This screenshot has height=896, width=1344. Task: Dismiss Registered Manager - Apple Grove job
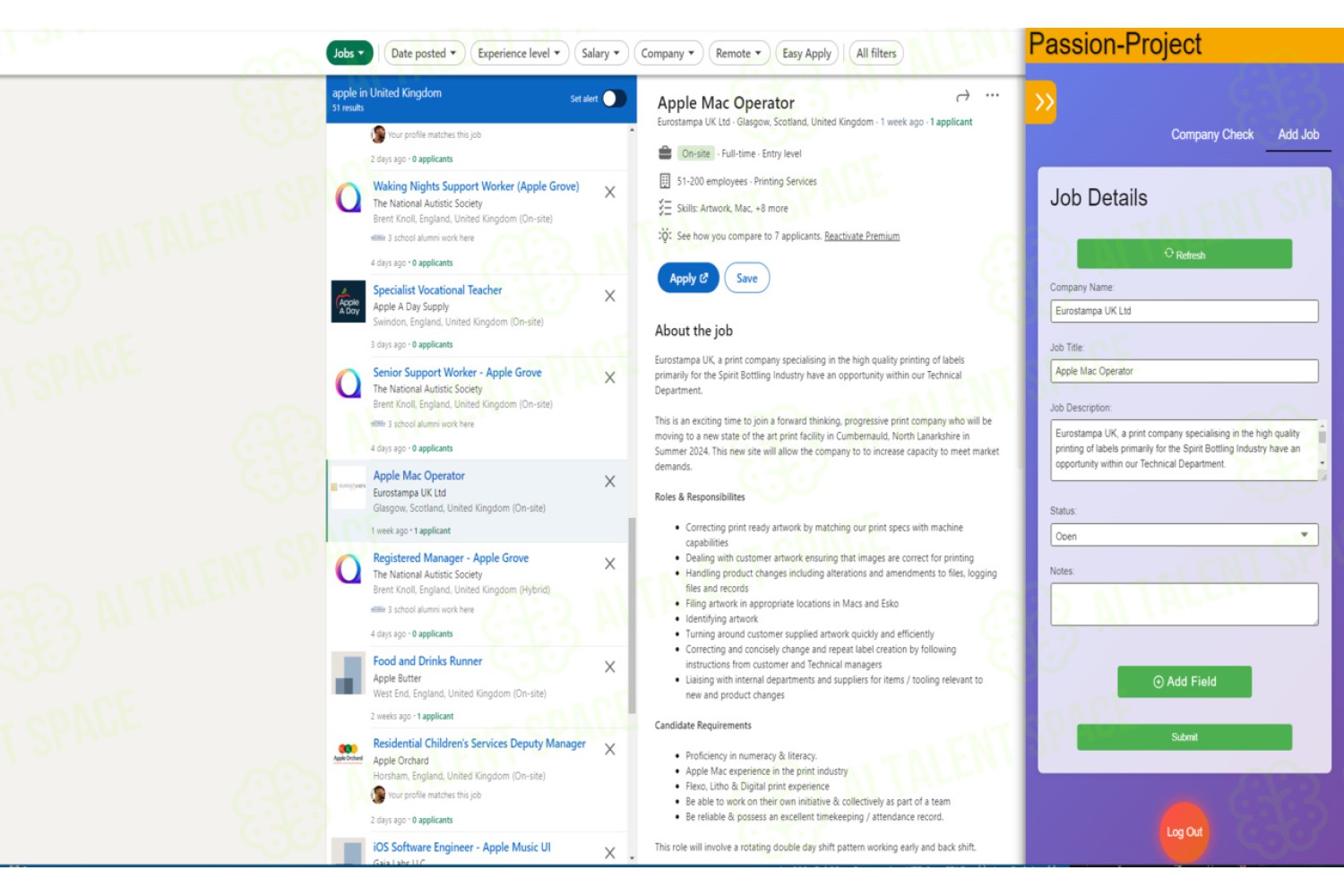[x=609, y=564]
